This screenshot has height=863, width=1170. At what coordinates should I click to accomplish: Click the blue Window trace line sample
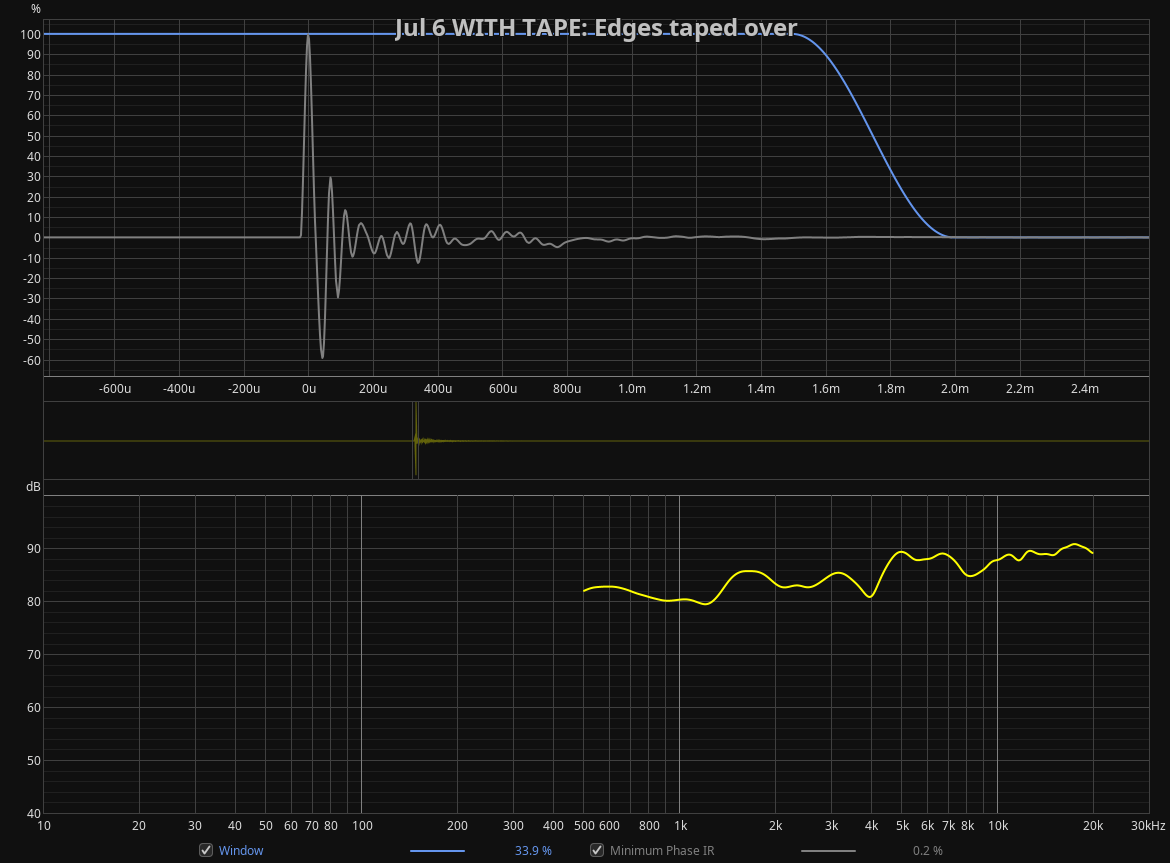pos(437,850)
